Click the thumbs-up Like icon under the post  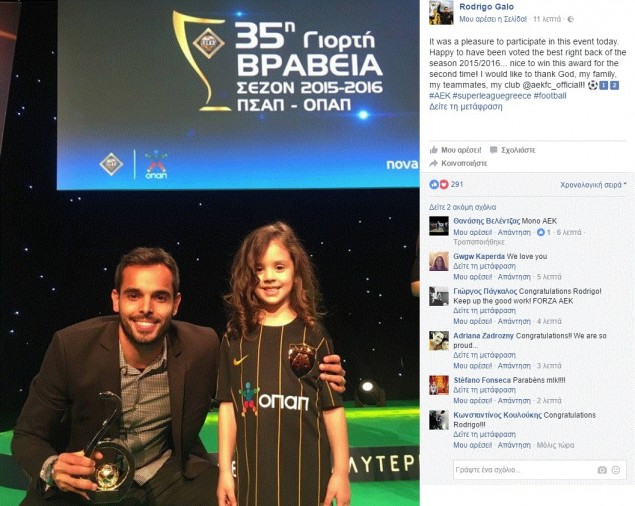click(x=434, y=150)
